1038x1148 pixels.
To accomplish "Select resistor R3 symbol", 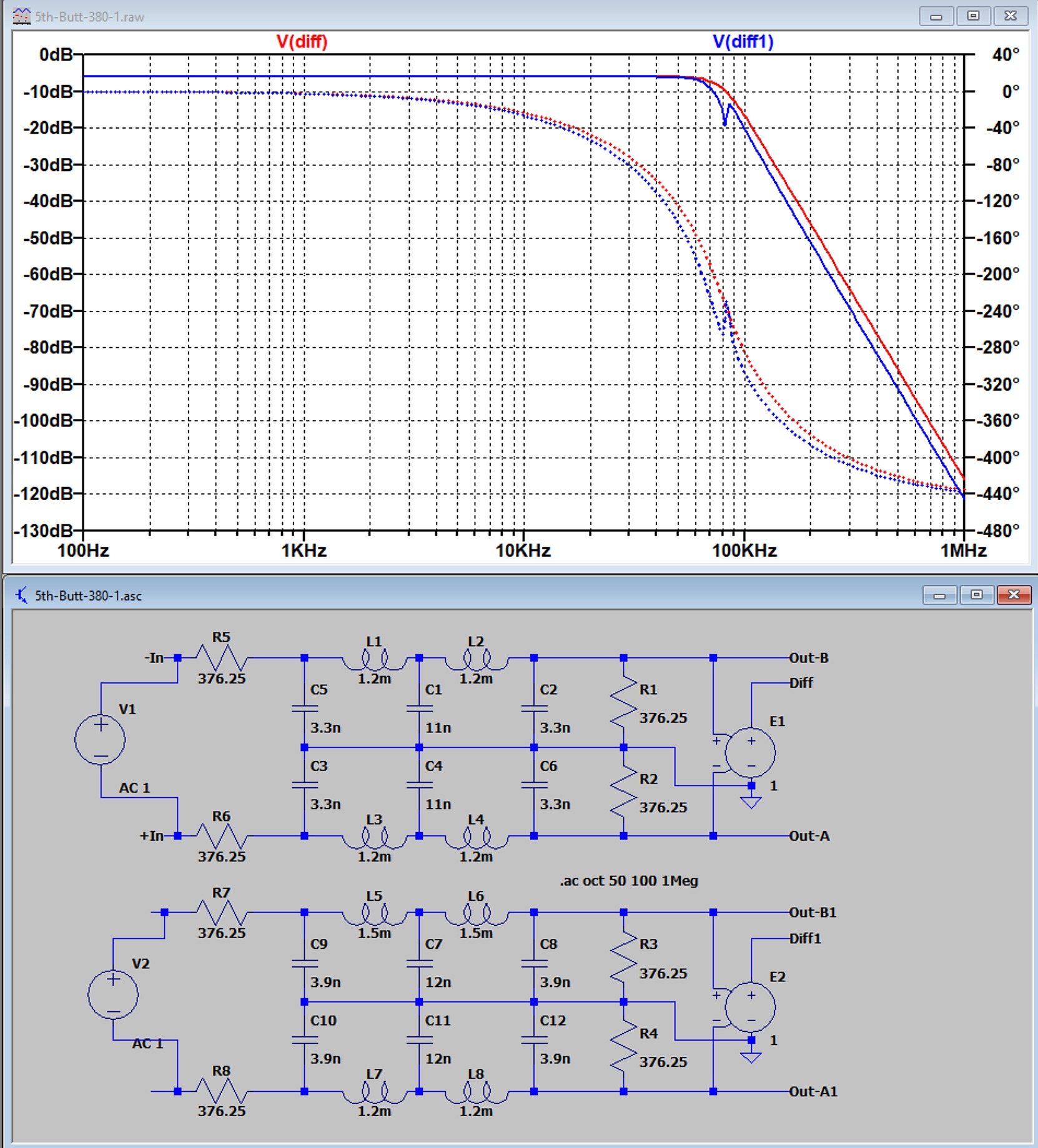I will coord(623,957).
